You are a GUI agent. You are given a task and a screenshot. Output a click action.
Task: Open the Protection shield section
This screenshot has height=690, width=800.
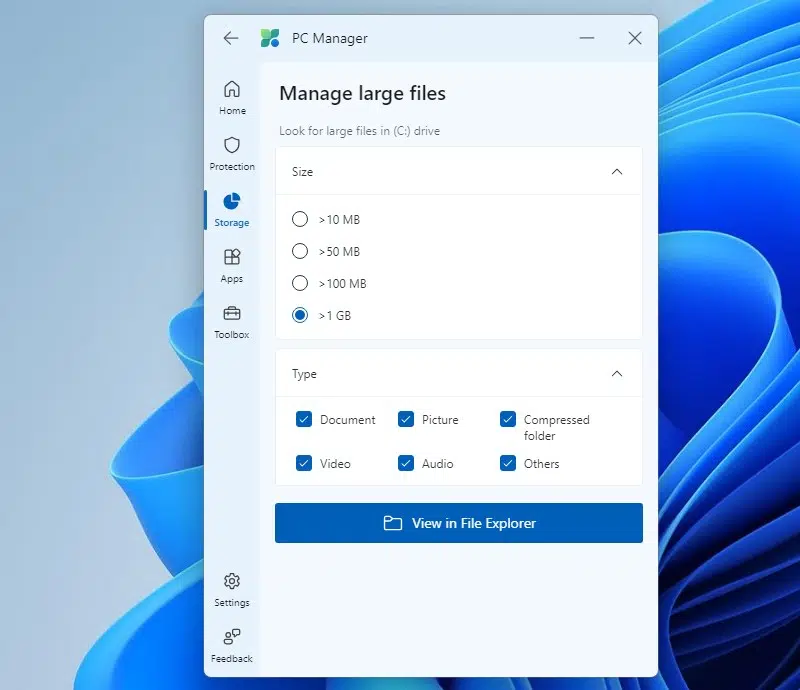232,153
